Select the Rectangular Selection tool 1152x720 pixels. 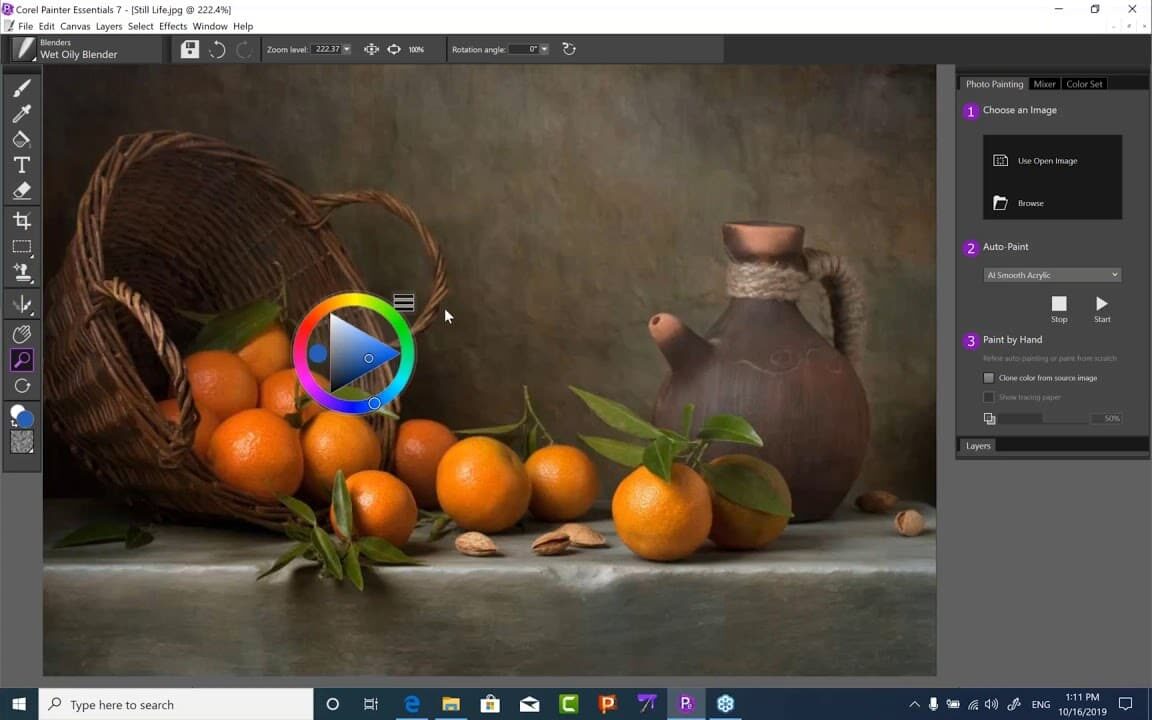click(x=22, y=246)
